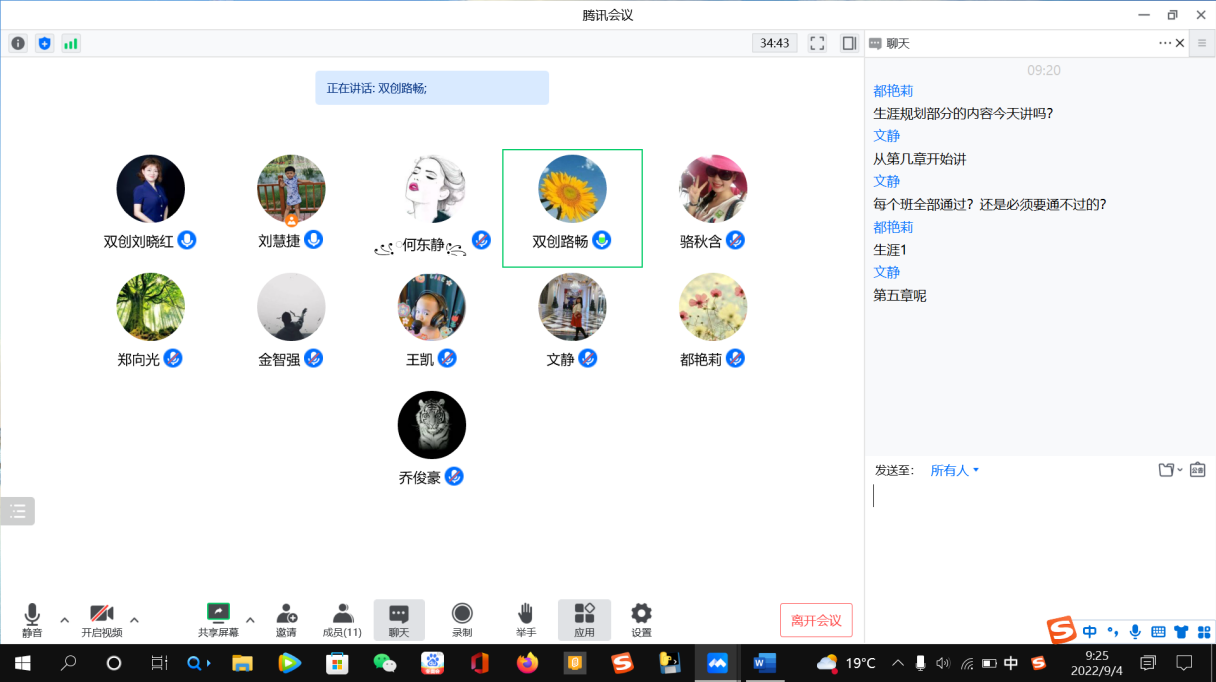Screen dimensions: 1216x682
Task: Select 刘慧捷 avatar thumbnail
Action: click(291, 189)
